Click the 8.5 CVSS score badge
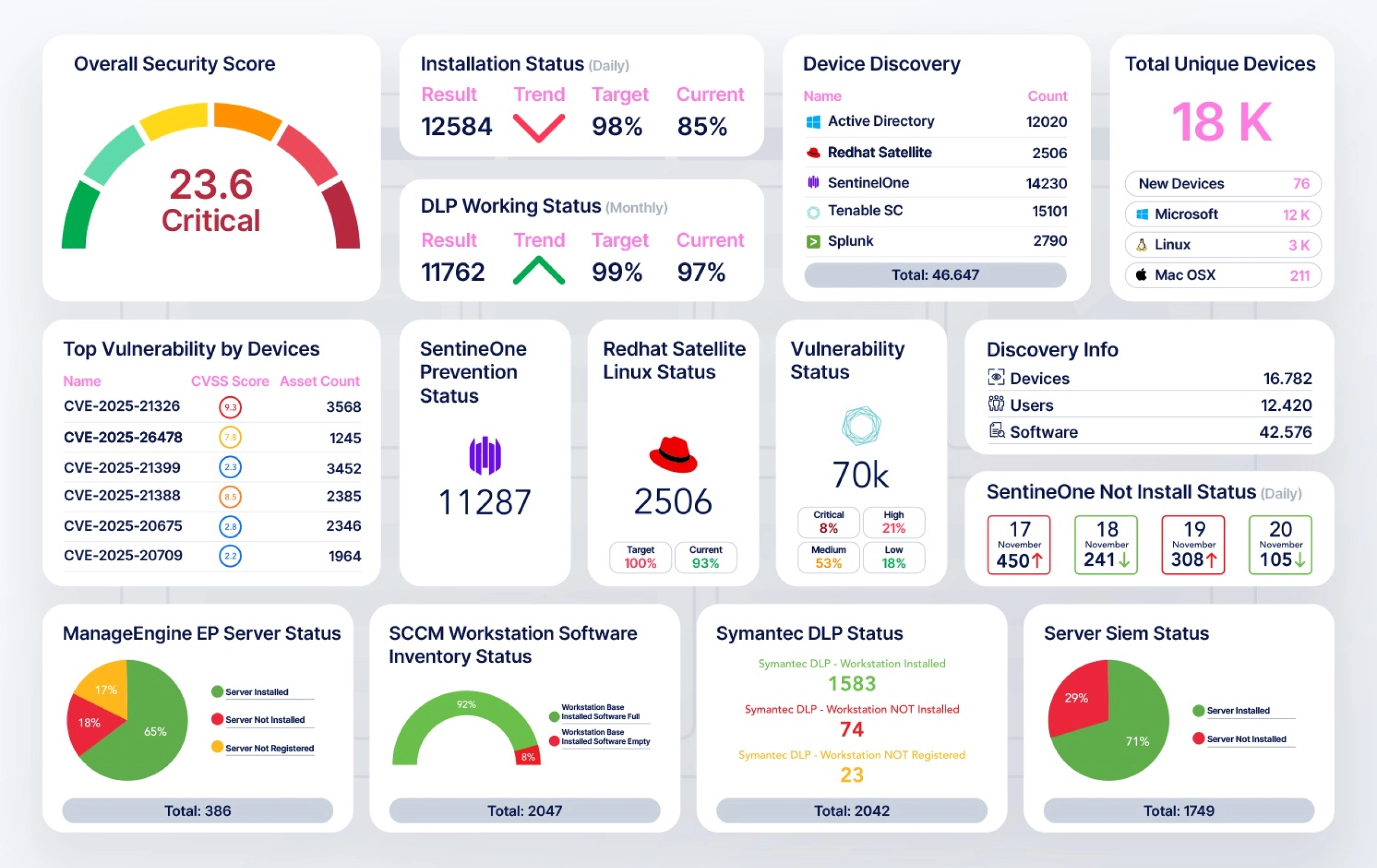This screenshot has width=1377, height=868. [x=231, y=496]
